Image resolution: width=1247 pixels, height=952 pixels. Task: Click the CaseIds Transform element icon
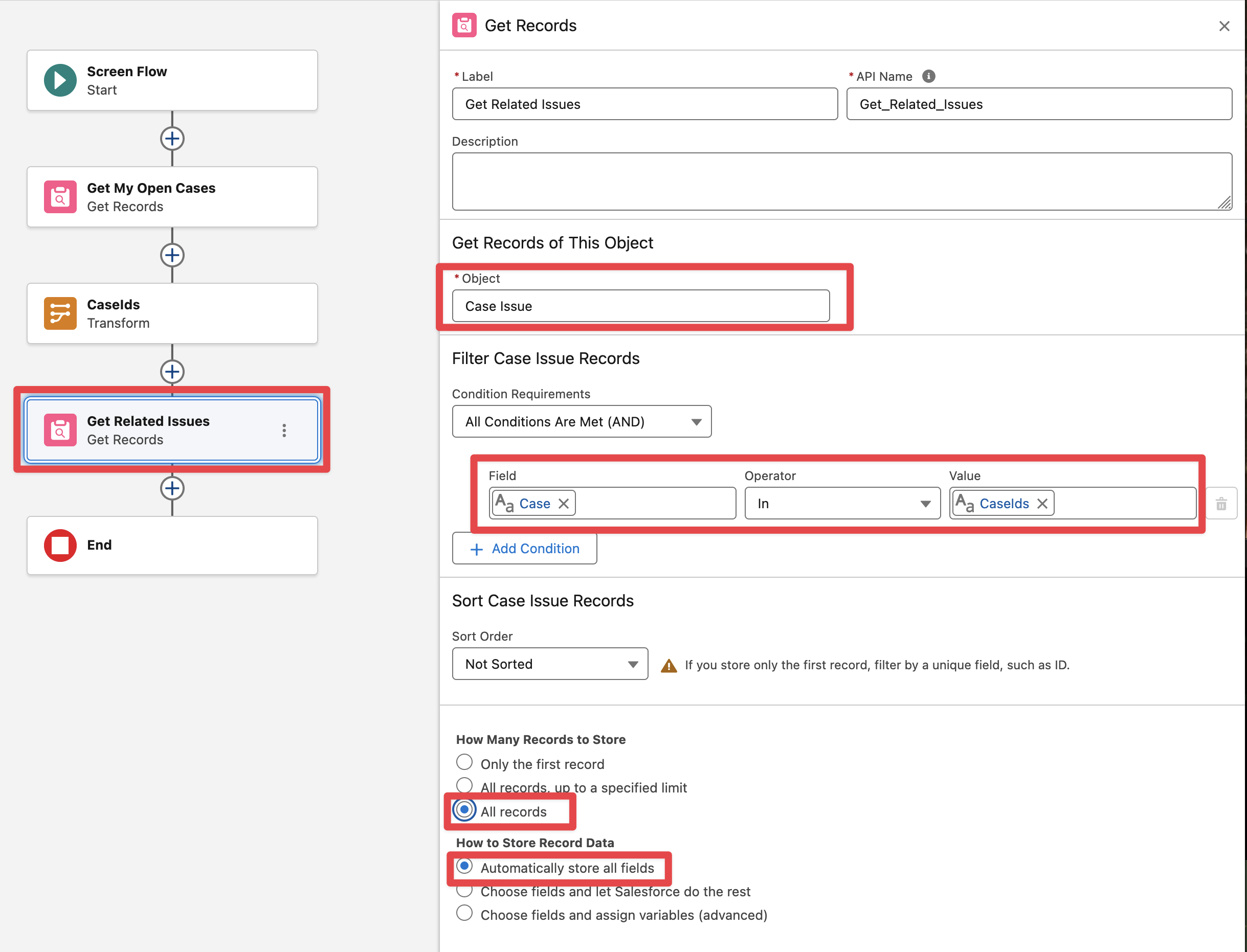tap(60, 313)
